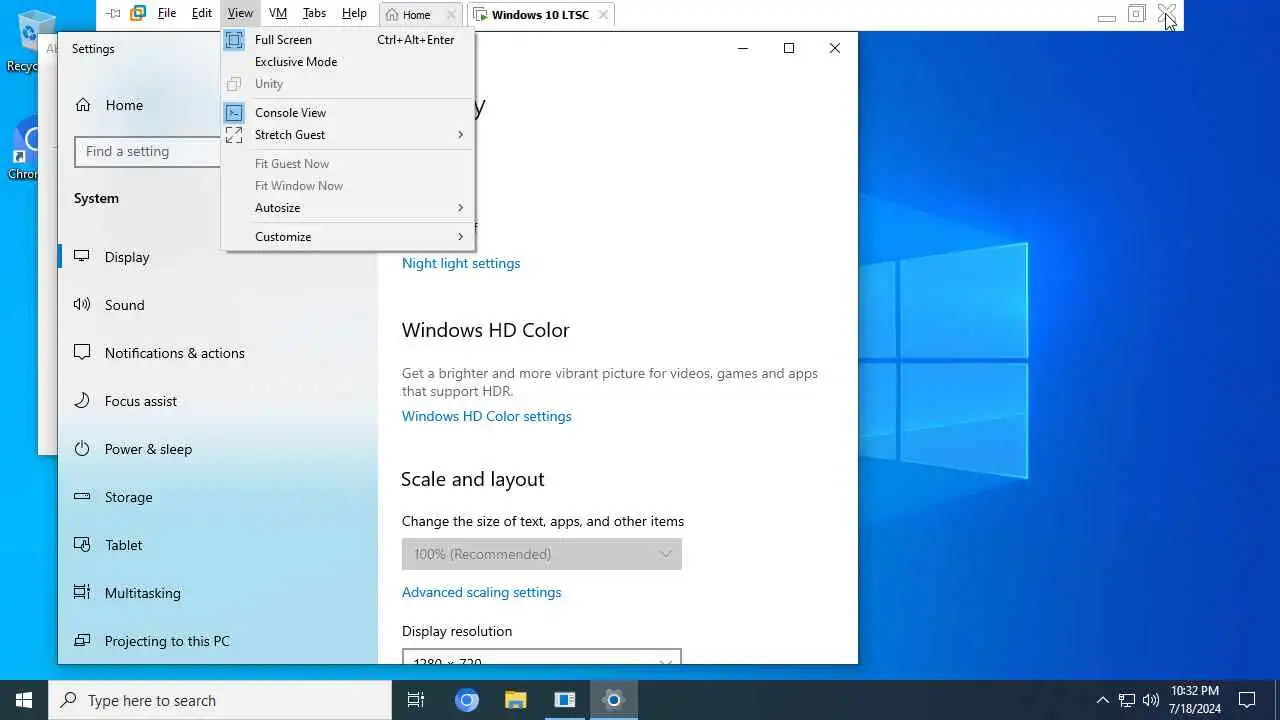The height and width of the screenshot is (720, 1280).
Task: Open Task View from taskbar
Action: pyautogui.click(x=416, y=700)
